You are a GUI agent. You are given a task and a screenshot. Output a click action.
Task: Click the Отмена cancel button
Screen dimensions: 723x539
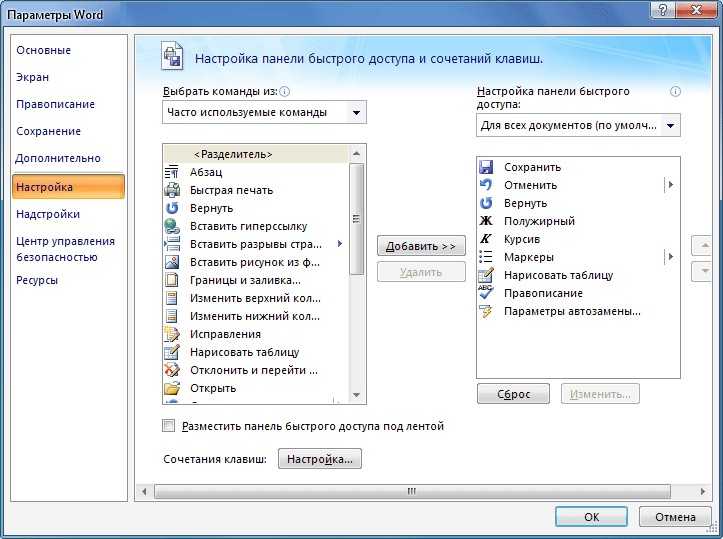pos(675,517)
